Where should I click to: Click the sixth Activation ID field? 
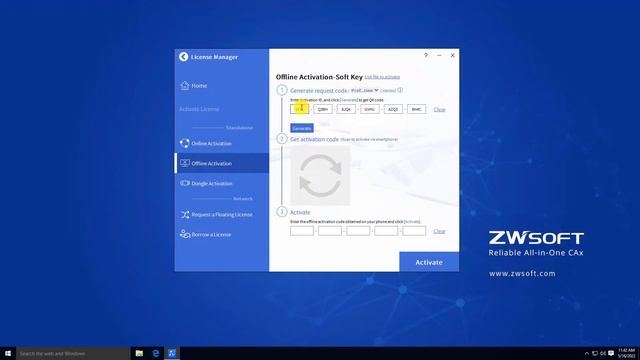point(416,109)
